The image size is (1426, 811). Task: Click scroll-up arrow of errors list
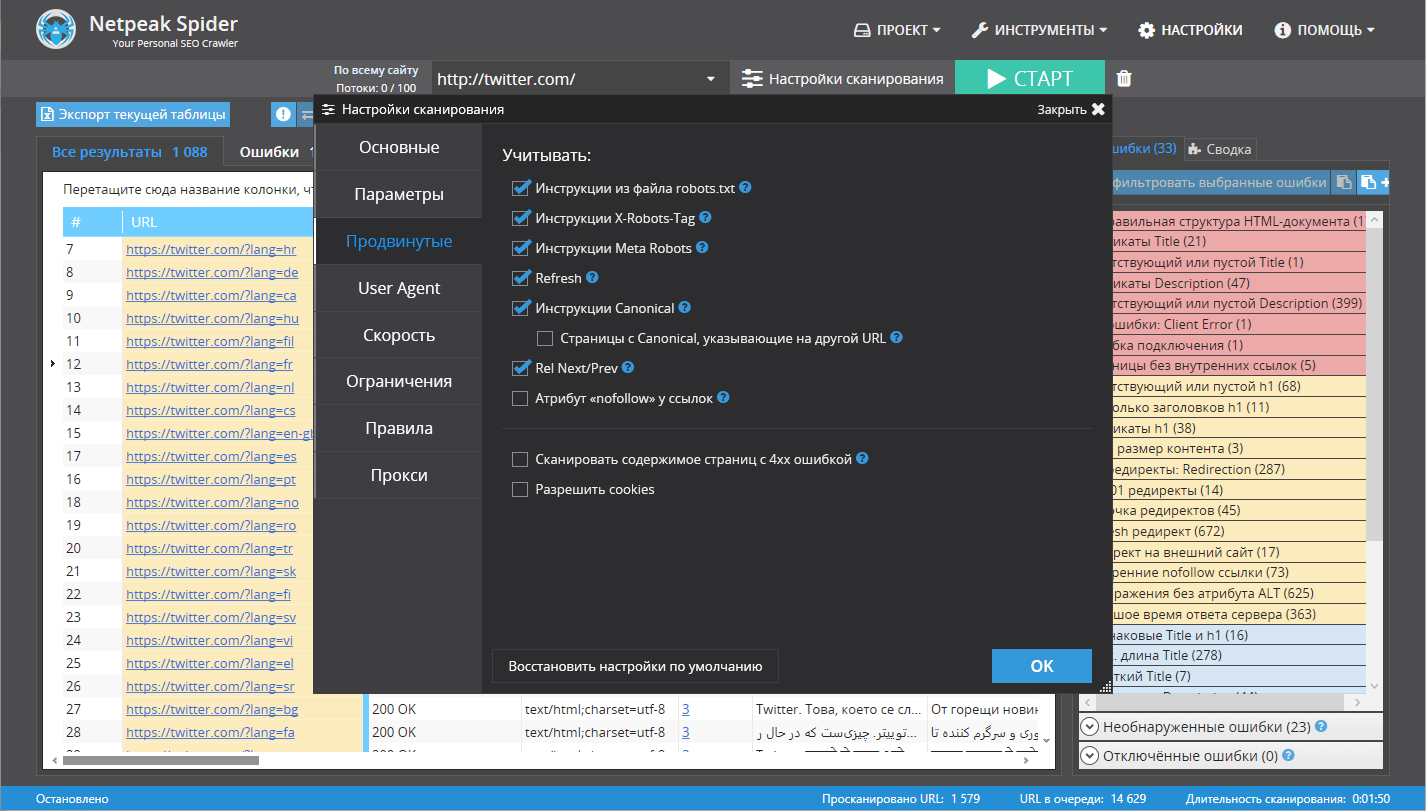pyautogui.click(x=1375, y=217)
